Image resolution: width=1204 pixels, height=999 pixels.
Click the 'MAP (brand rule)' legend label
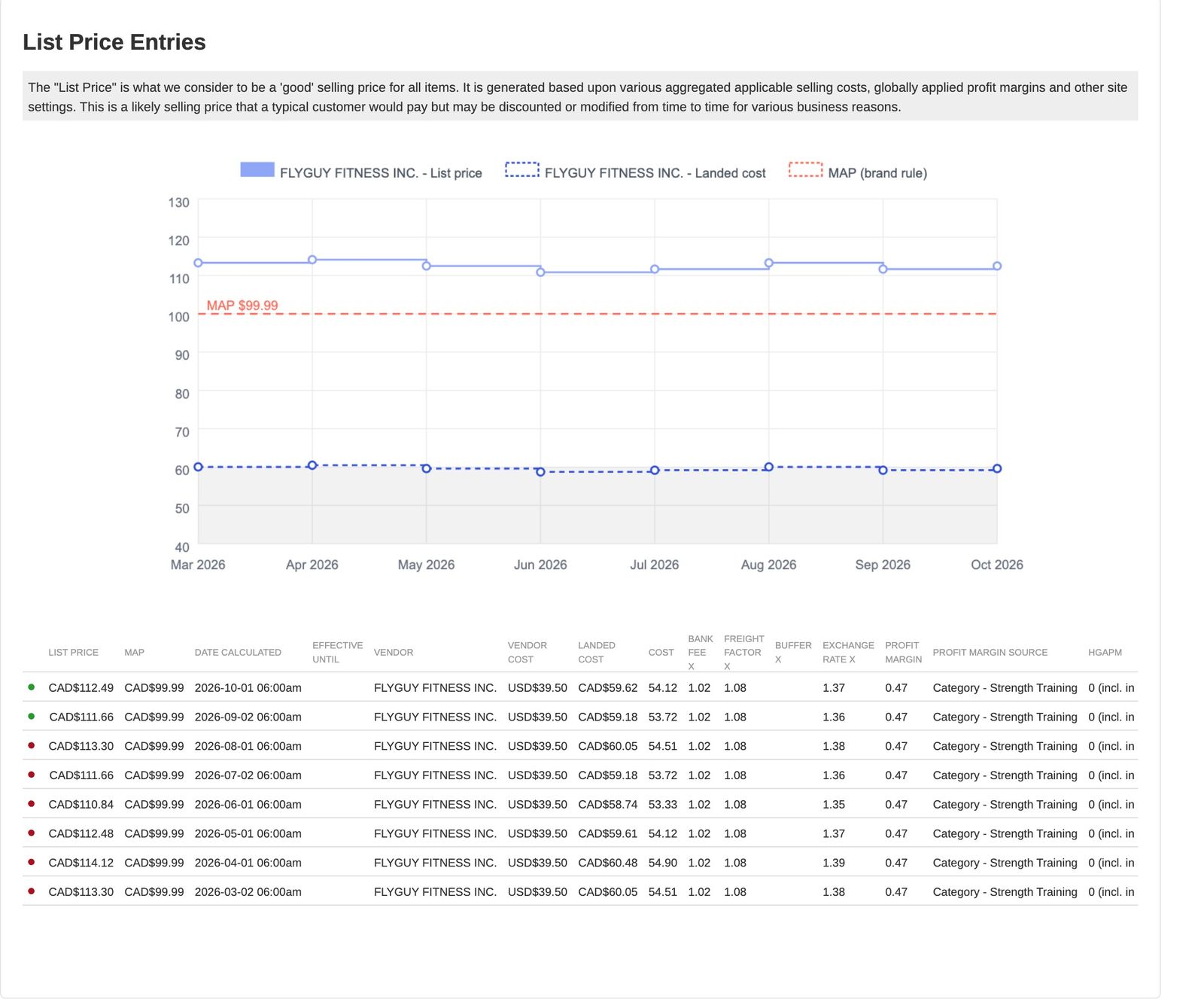[x=877, y=173]
